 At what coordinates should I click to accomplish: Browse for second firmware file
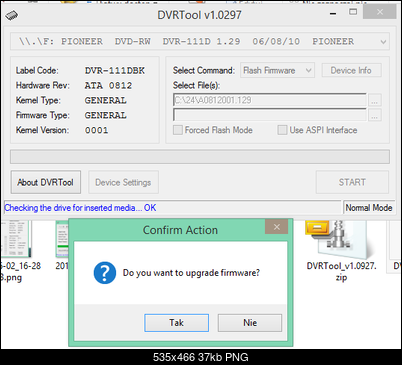[x=375, y=115]
